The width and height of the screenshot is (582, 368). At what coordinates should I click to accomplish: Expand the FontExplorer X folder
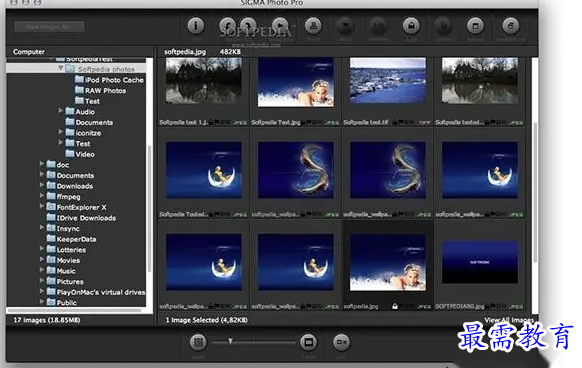42,206
